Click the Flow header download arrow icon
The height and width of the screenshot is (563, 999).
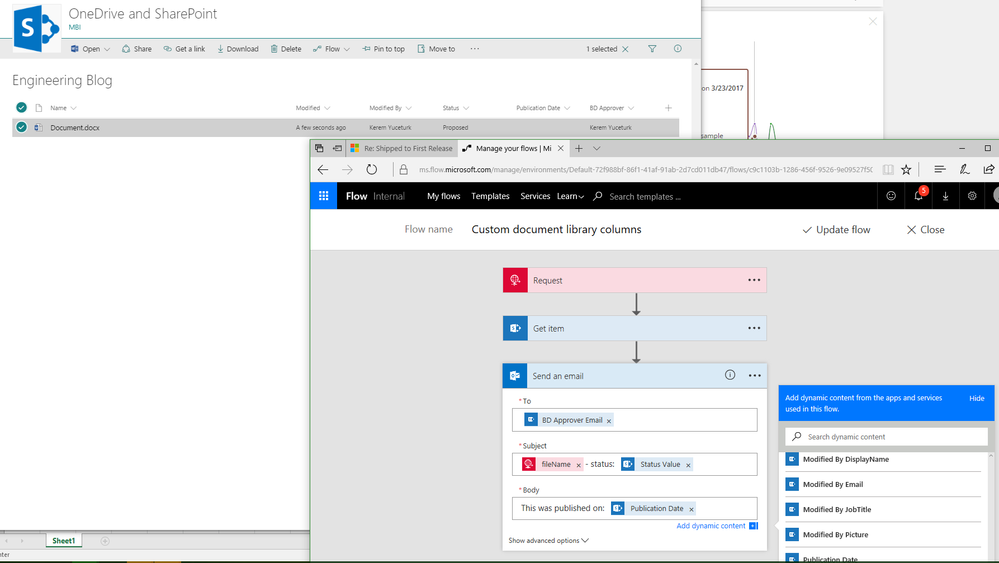(x=945, y=196)
